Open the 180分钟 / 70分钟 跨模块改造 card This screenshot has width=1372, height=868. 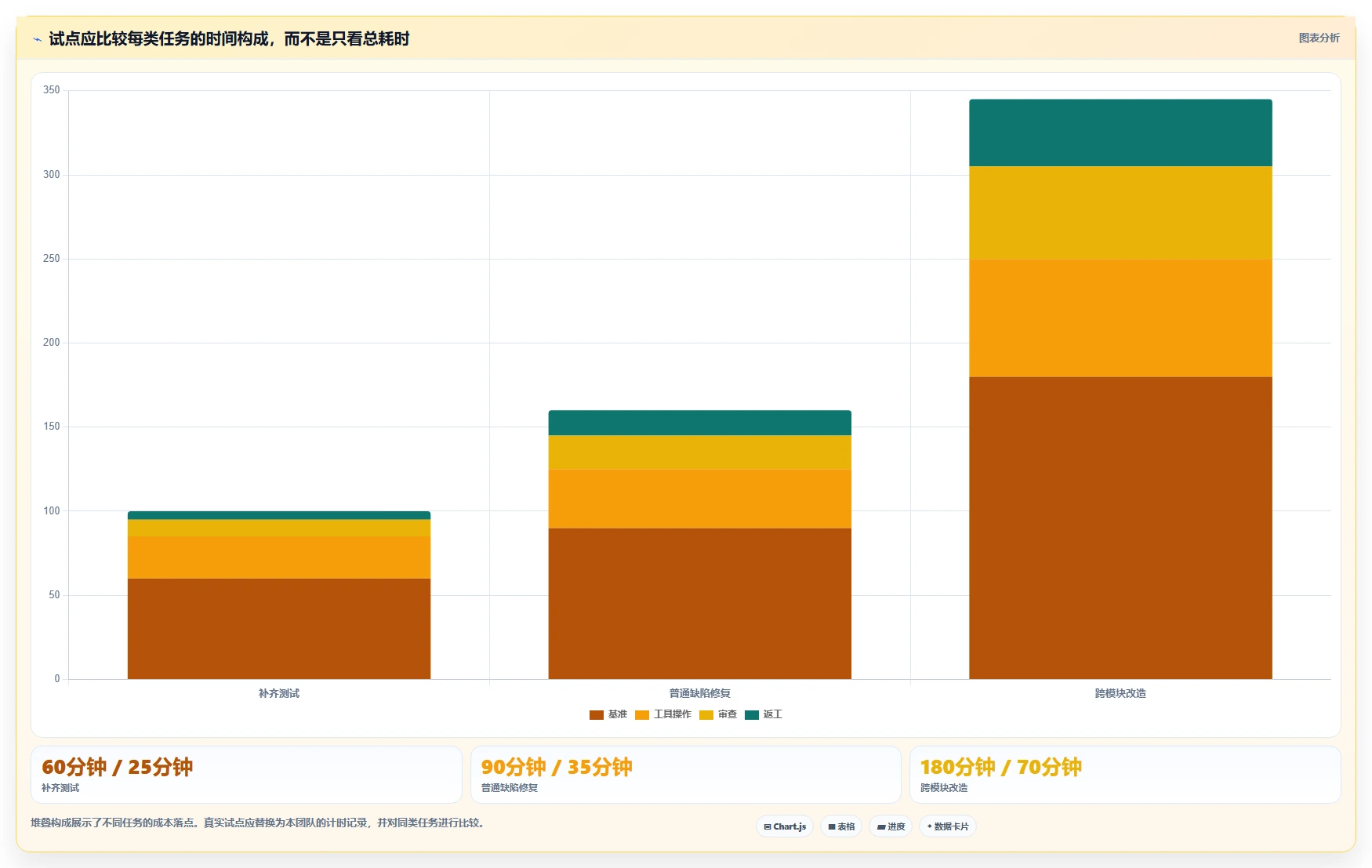(1125, 775)
